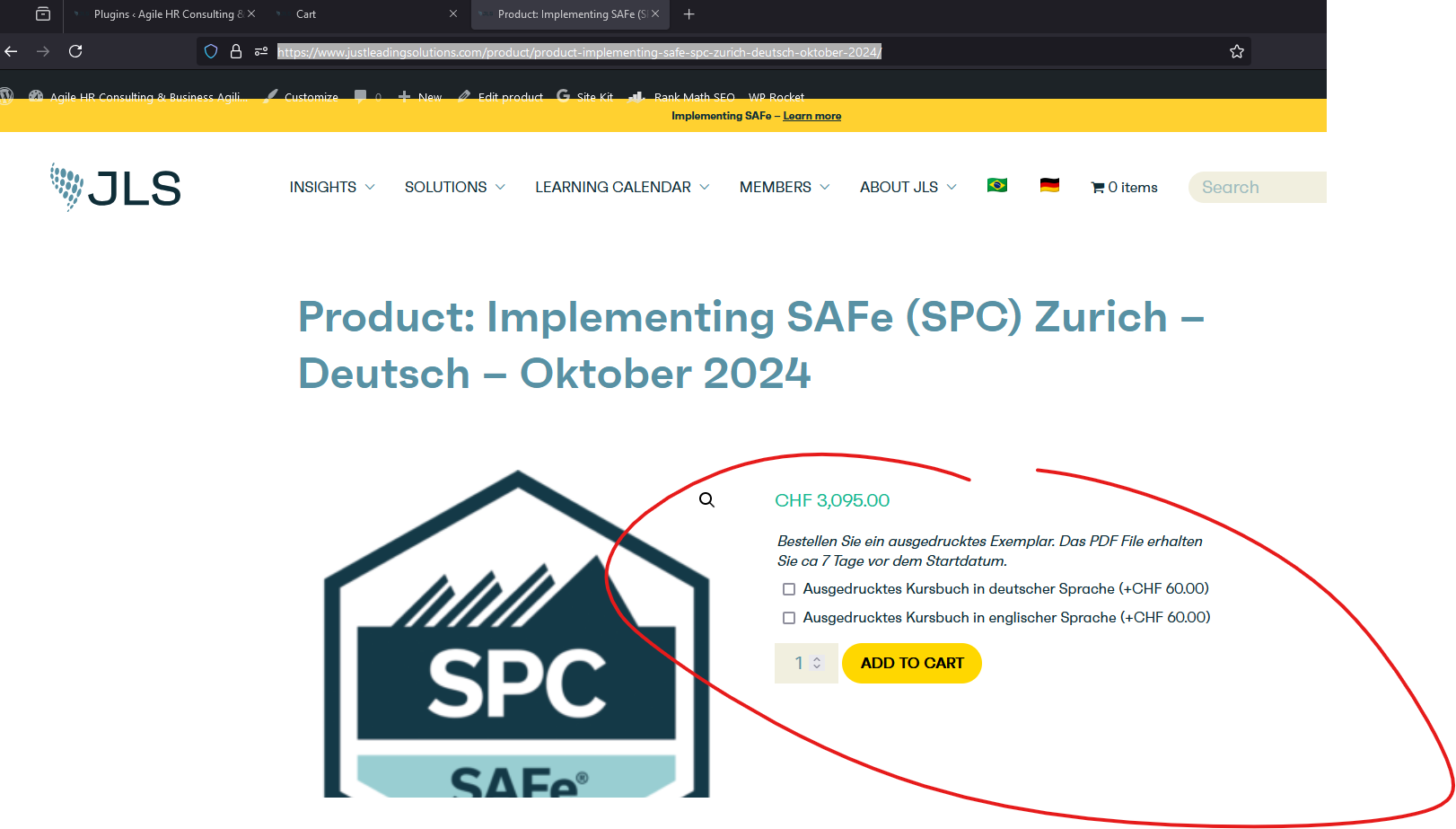The image size is (1456, 829).
Task: Click New in the admin bar
Action: [x=420, y=96]
